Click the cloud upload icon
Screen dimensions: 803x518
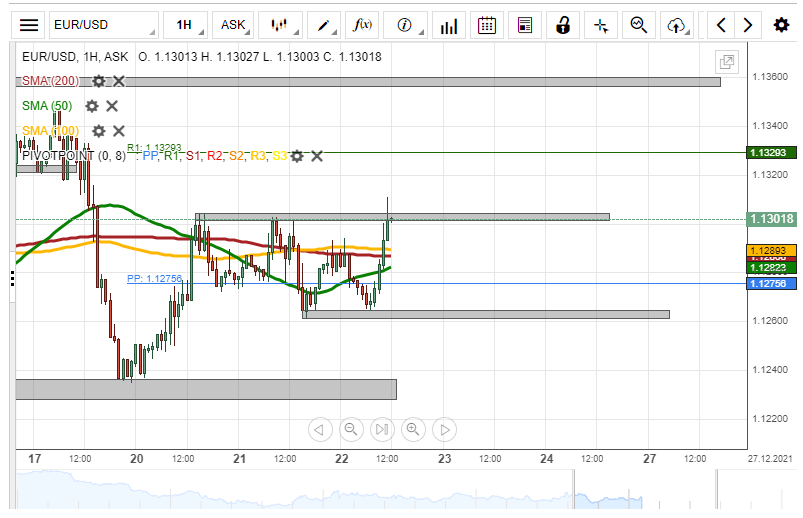(678, 25)
